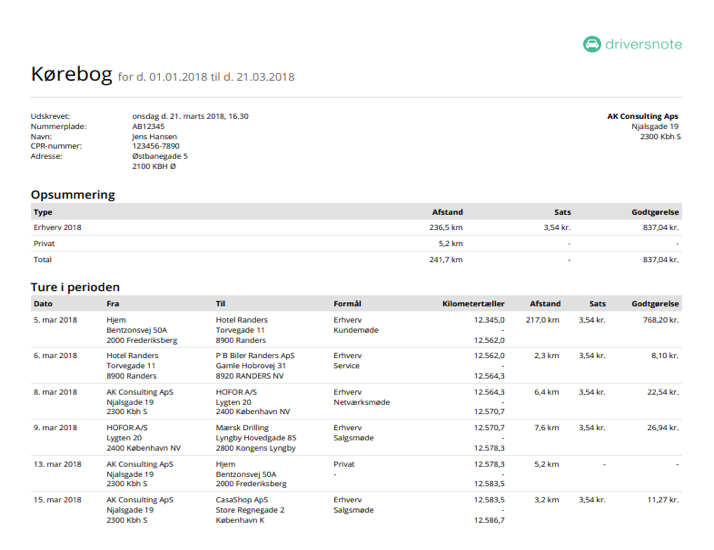714x550 pixels.
Task: Select the trip date 13. mar 2018
Action: coord(57,464)
